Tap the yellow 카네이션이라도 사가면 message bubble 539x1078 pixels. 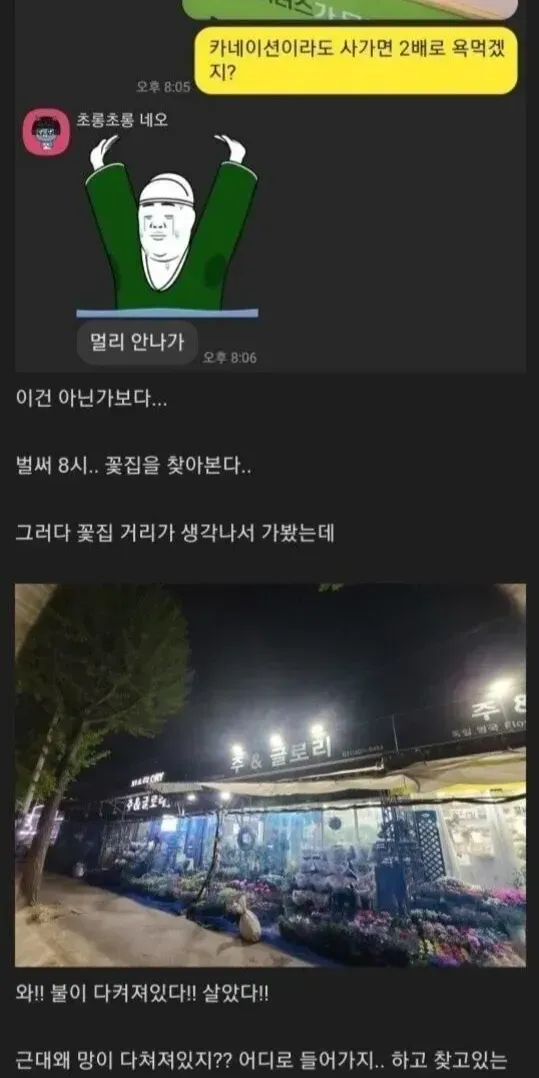(355, 60)
